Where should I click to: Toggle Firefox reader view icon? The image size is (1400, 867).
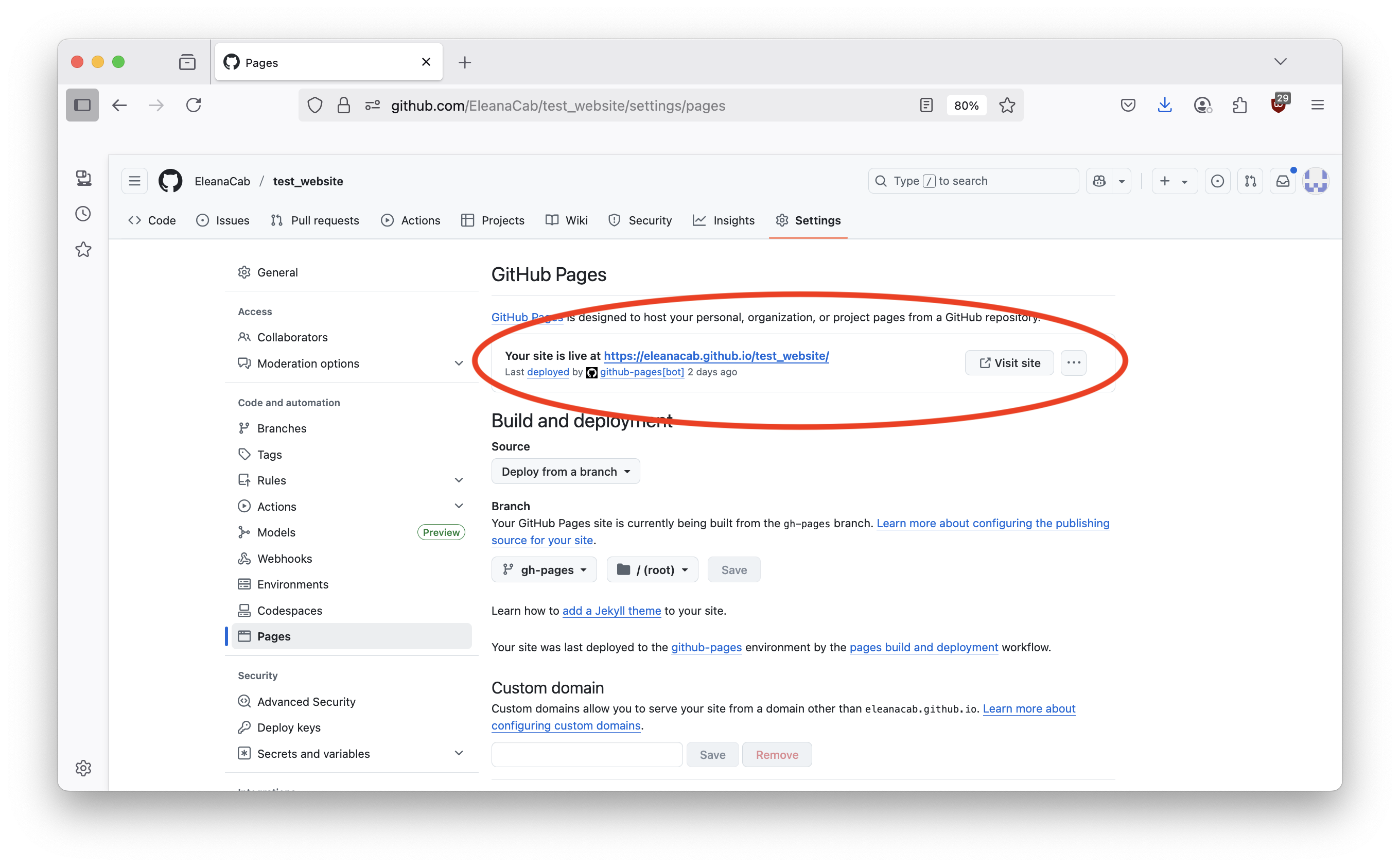926,106
